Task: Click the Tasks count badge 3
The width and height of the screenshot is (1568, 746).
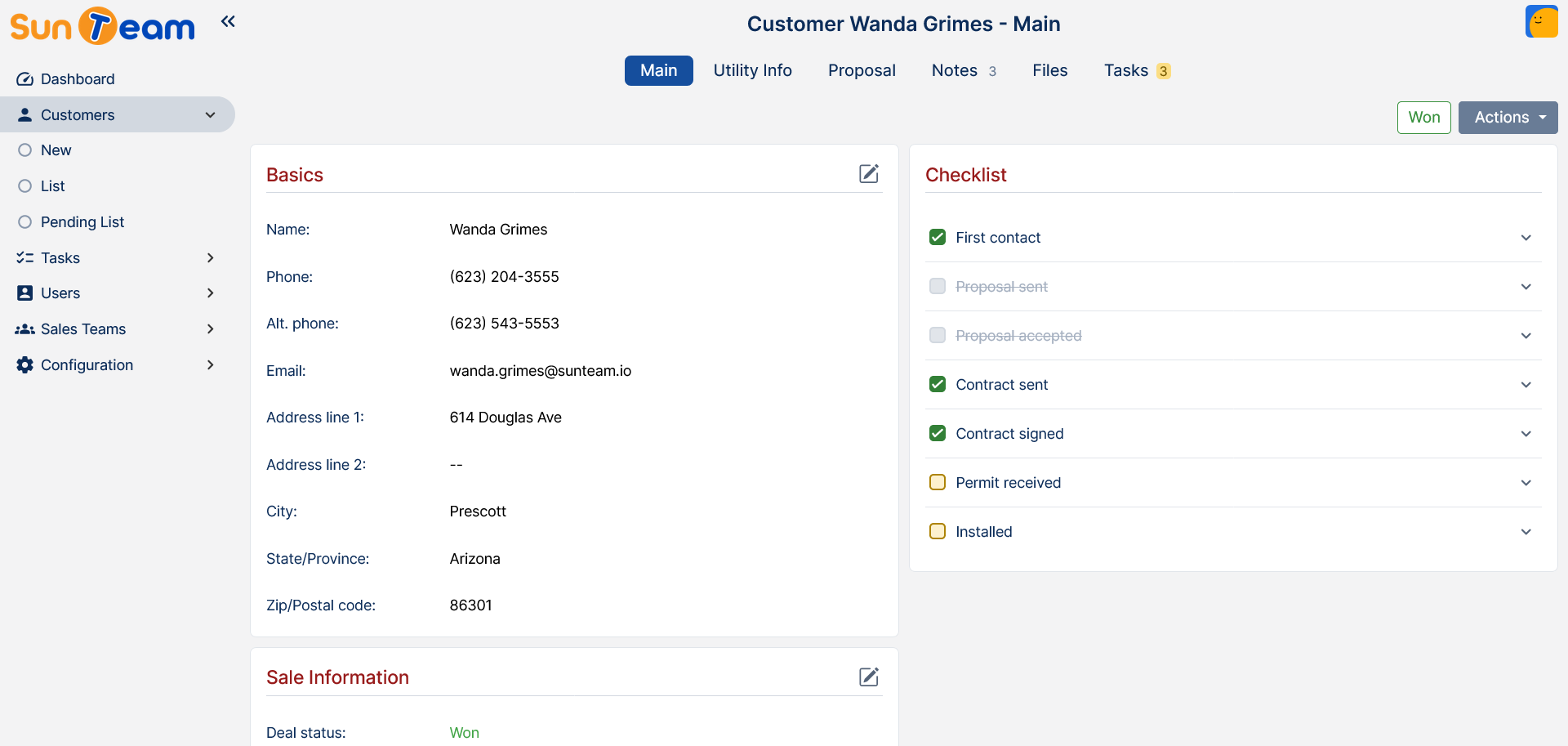Action: pyautogui.click(x=1163, y=71)
